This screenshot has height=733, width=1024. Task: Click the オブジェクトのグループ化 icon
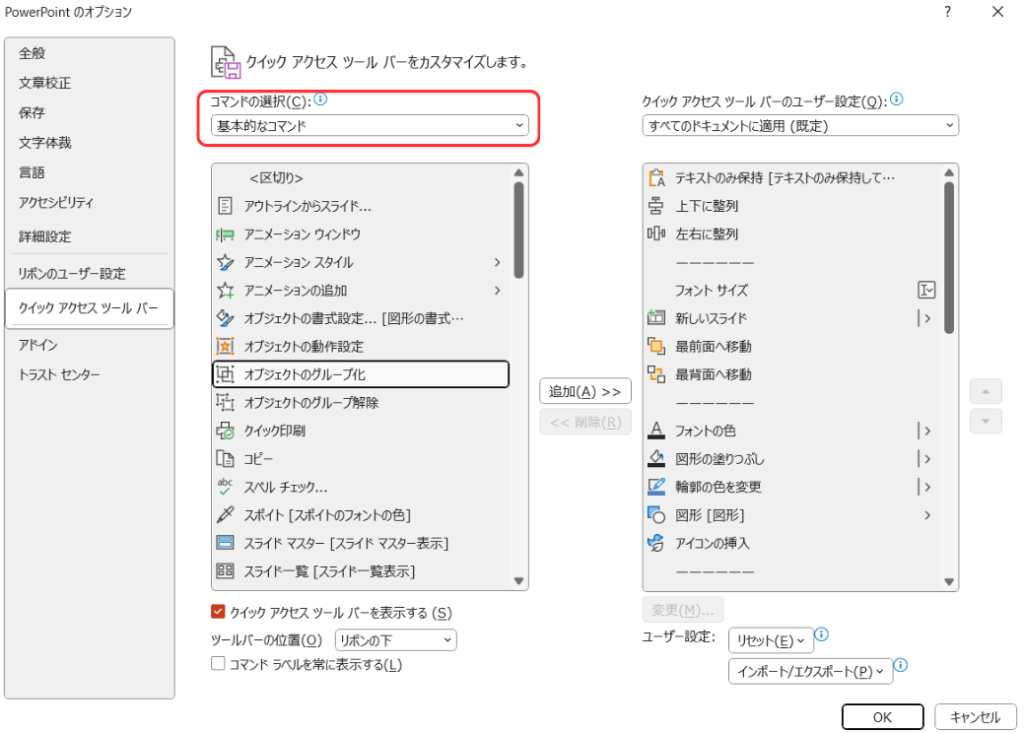tap(225, 374)
